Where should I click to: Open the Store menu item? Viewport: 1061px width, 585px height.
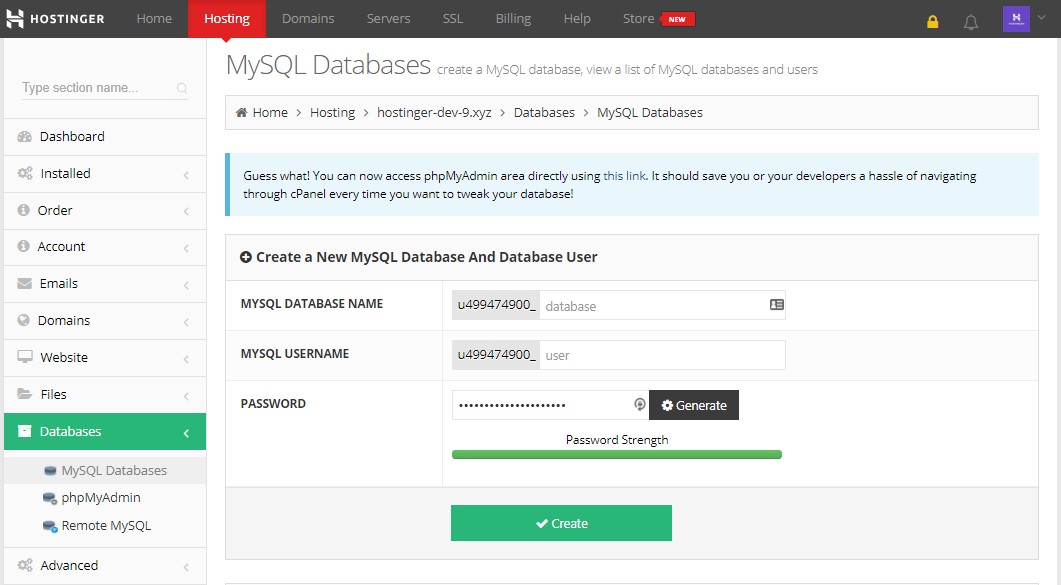(638, 18)
